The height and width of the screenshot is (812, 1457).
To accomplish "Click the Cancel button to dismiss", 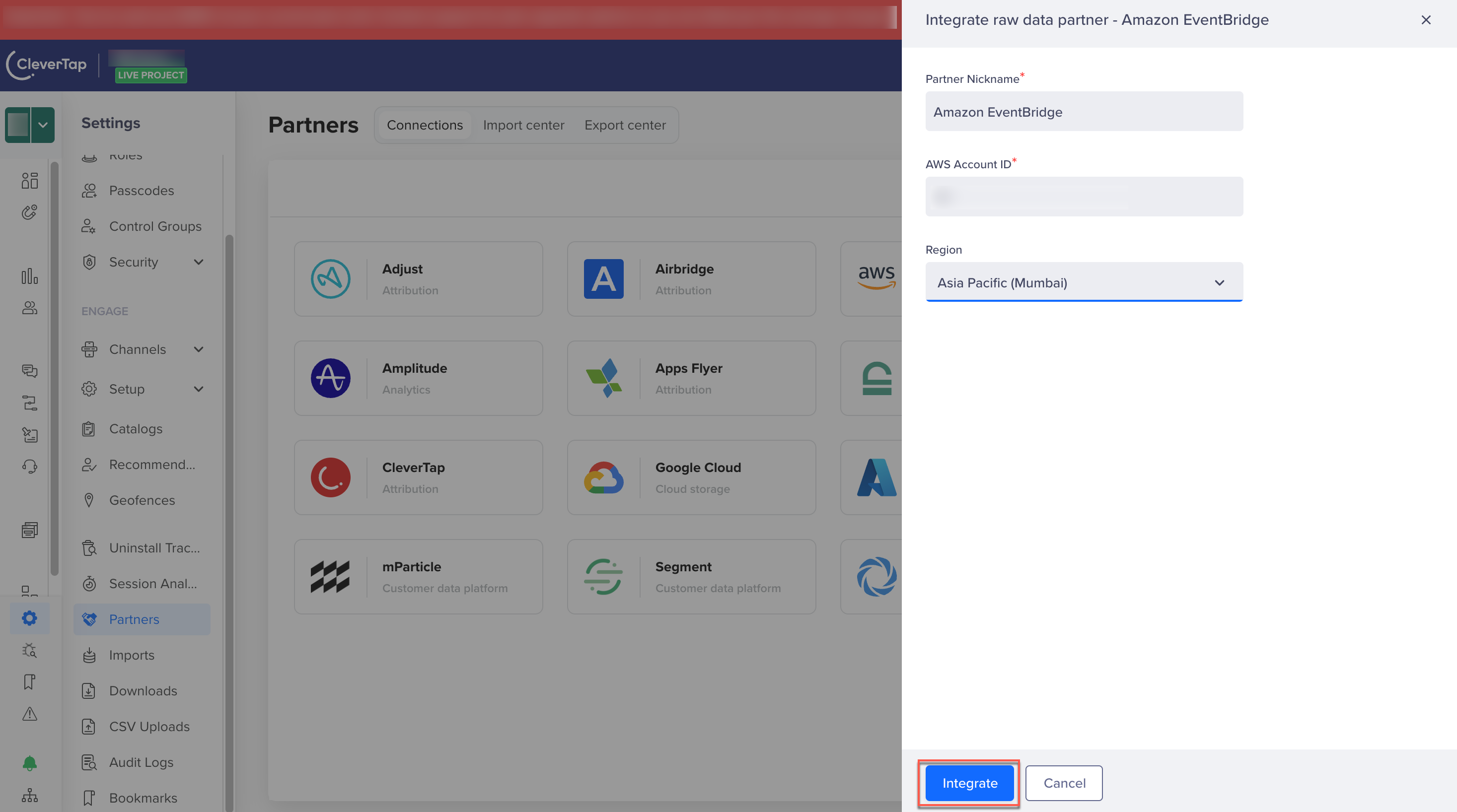I will coord(1064,783).
